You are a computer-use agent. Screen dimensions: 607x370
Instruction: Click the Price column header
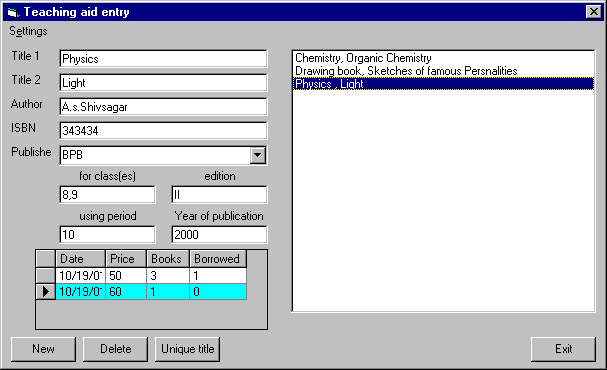126,259
